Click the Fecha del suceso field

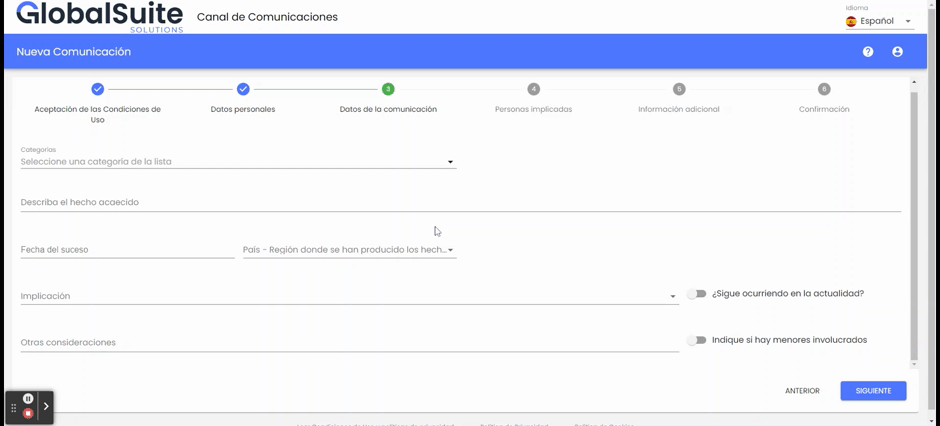pyautogui.click(x=127, y=250)
